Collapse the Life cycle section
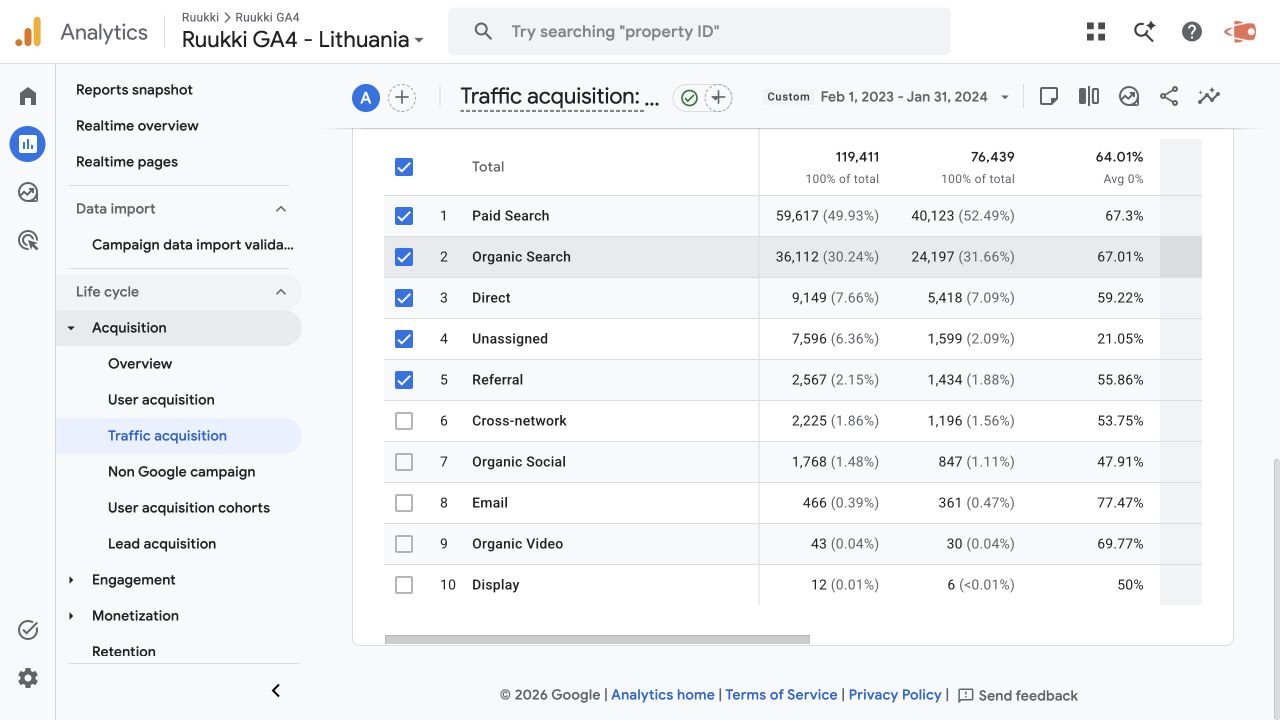 pyautogui.click(x=281, y=292)
